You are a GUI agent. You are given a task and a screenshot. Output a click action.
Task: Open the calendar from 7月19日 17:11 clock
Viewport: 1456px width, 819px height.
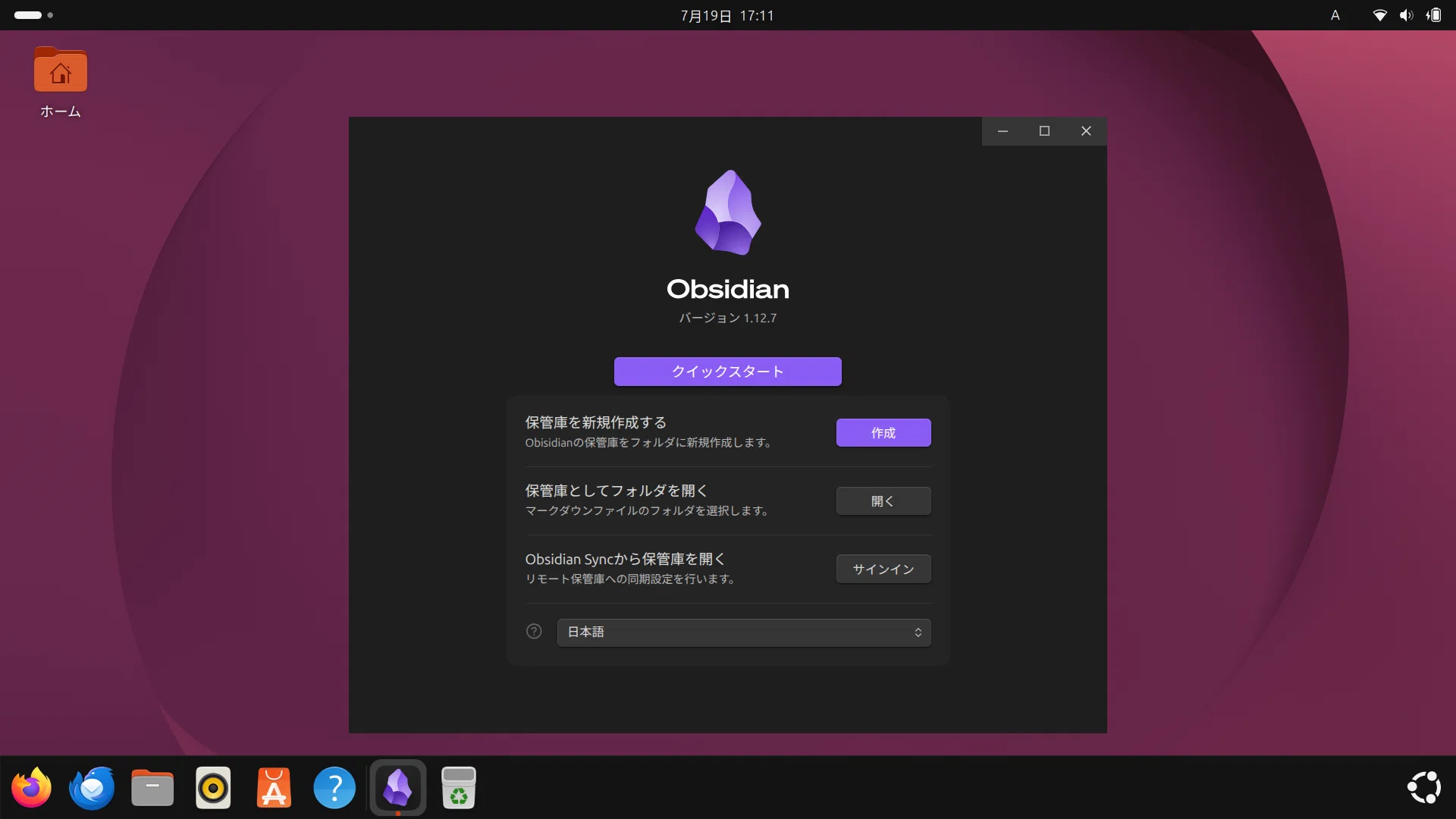(727, 15)
